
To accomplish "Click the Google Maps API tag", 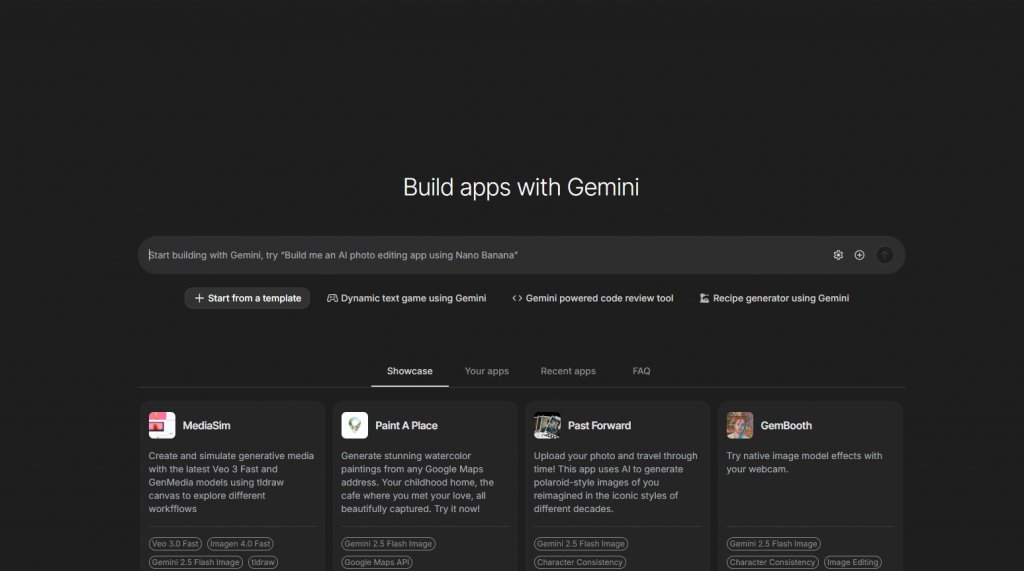I will [x=377, y=562].
